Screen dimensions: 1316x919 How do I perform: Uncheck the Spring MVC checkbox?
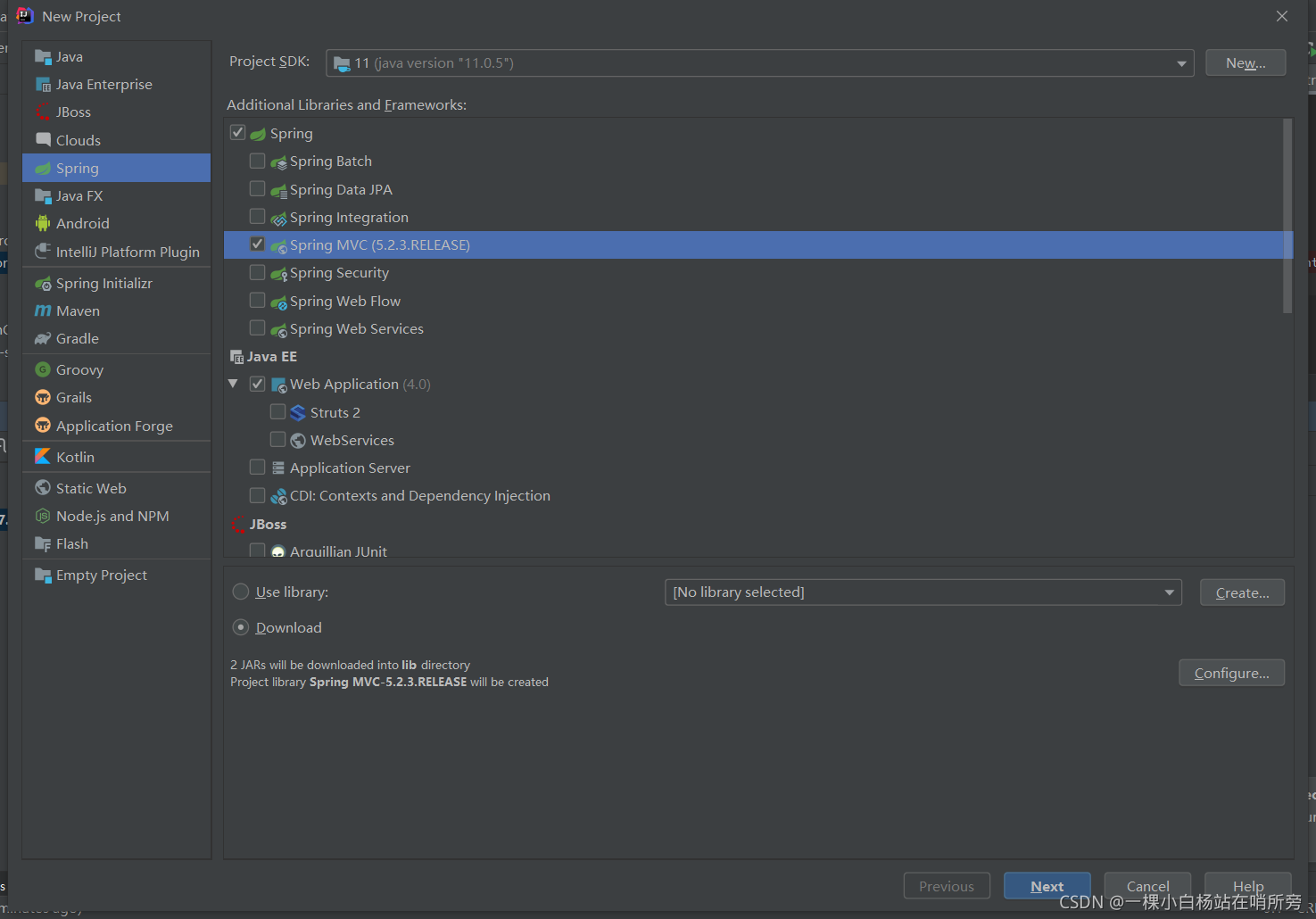[257, 244]
